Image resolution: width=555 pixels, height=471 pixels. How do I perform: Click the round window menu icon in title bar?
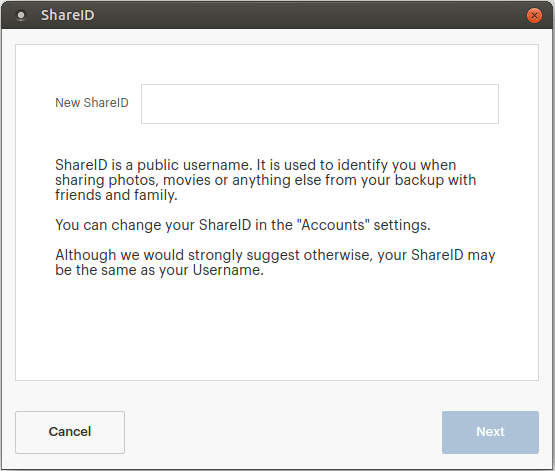click(21, 16)
